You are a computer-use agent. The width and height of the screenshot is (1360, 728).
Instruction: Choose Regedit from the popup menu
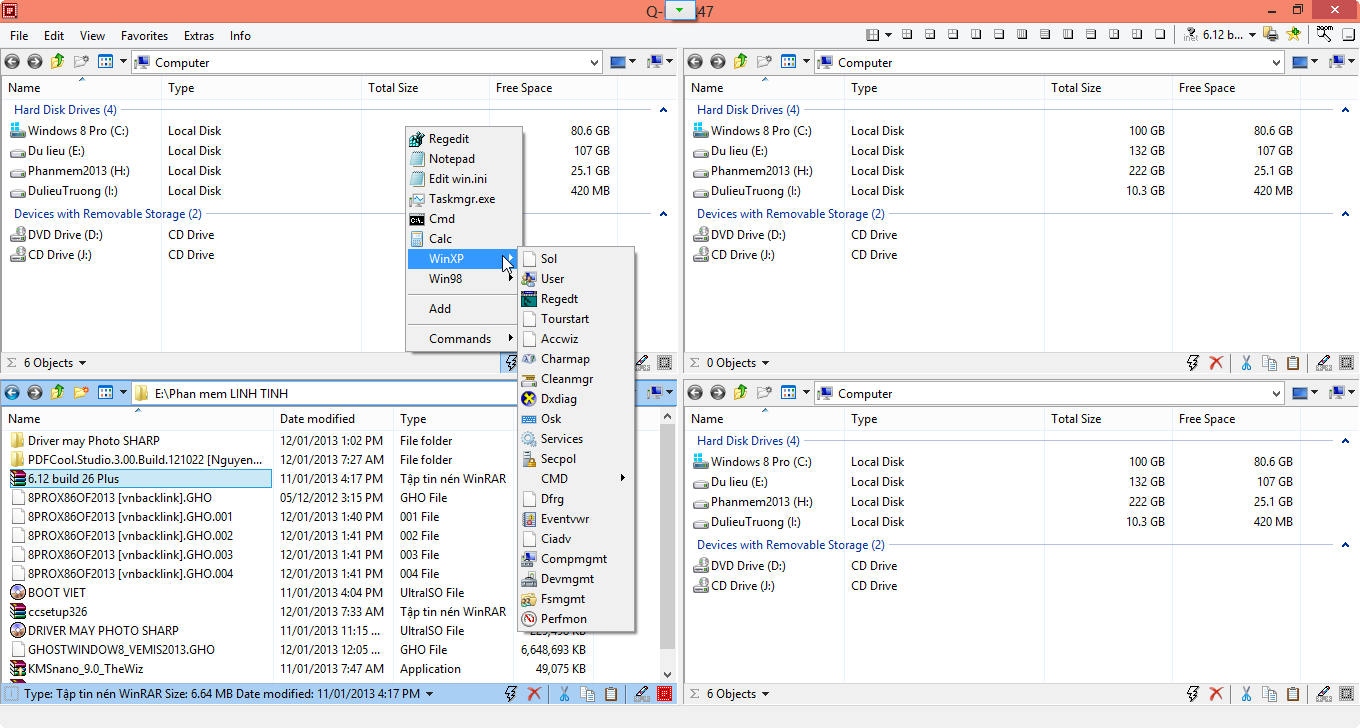tap(464, 139)
